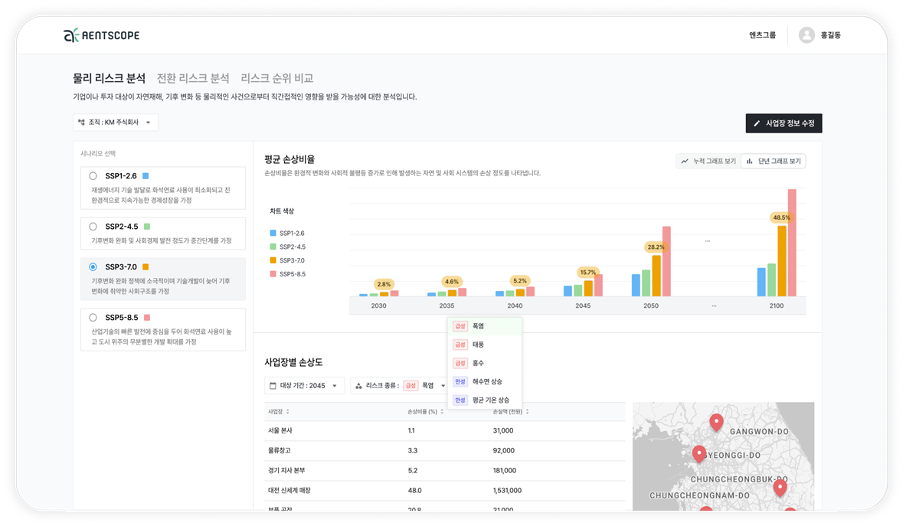Open the 홍길동 user avatar
Viewport: 904px width, 526px height.
point(807,35)
